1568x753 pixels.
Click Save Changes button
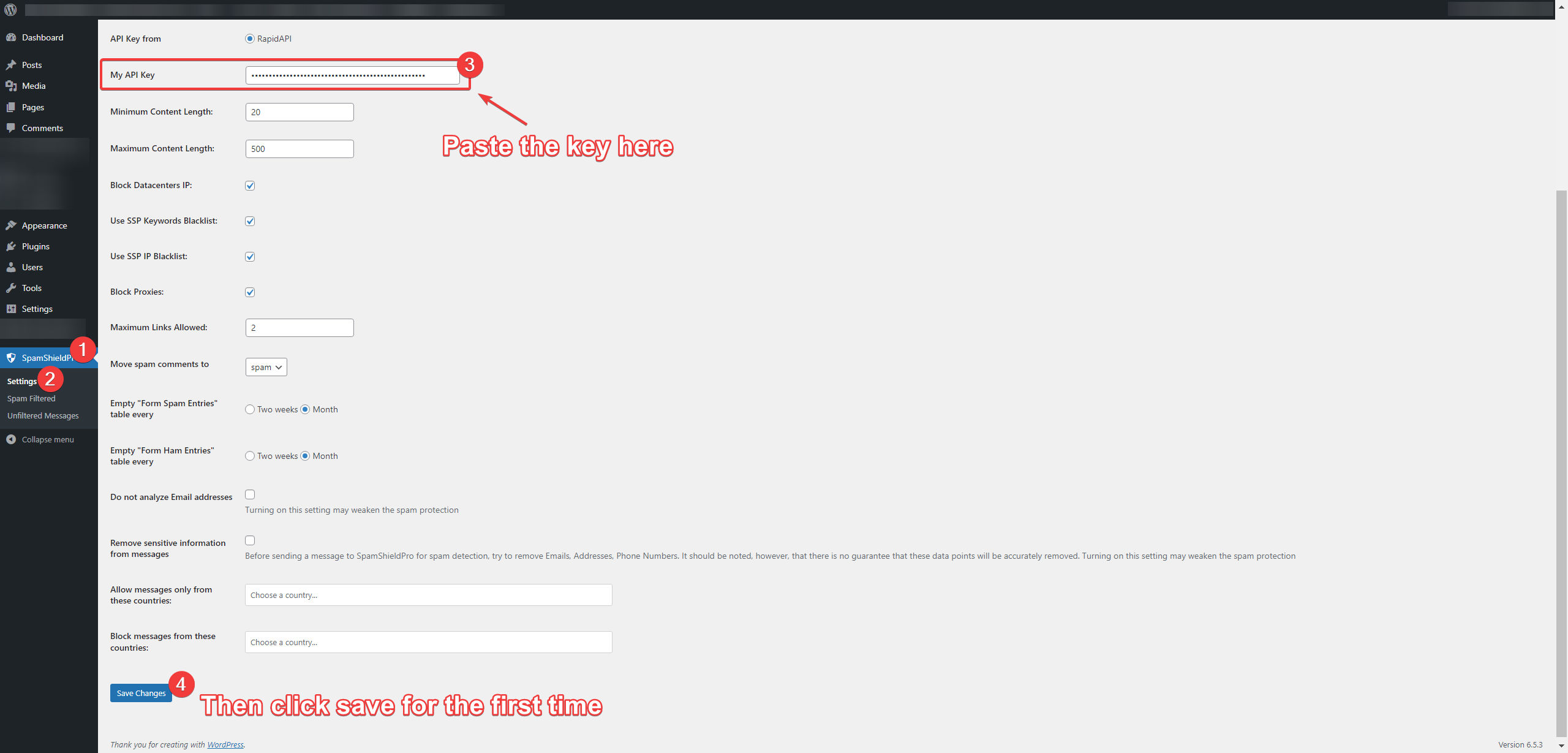pyautogui.click(x=141, y=691)
